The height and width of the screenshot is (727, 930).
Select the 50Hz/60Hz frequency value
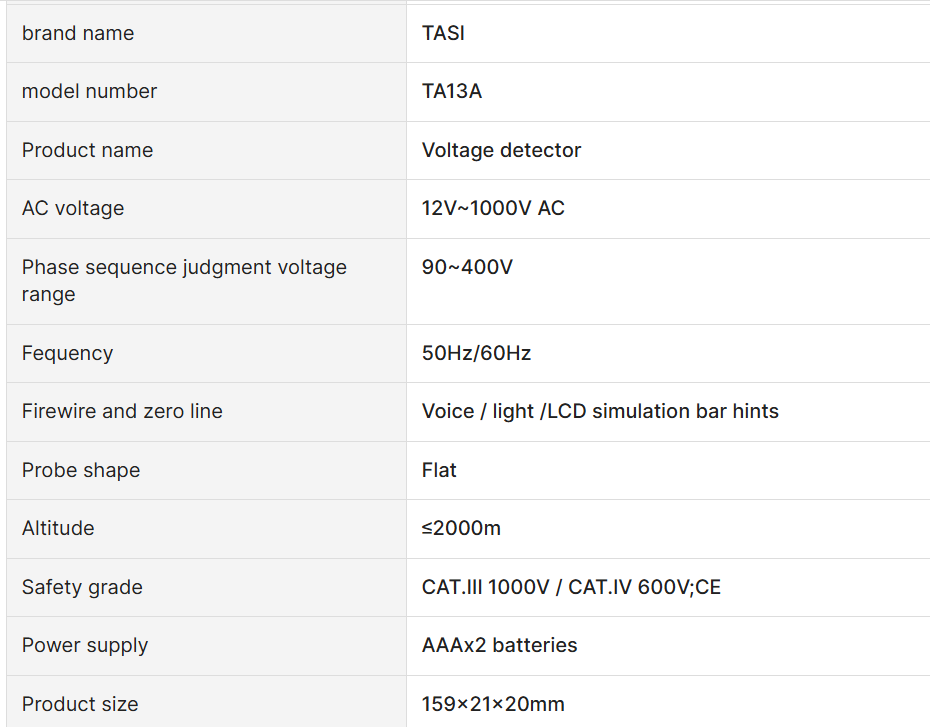click(x=476, y=353)
